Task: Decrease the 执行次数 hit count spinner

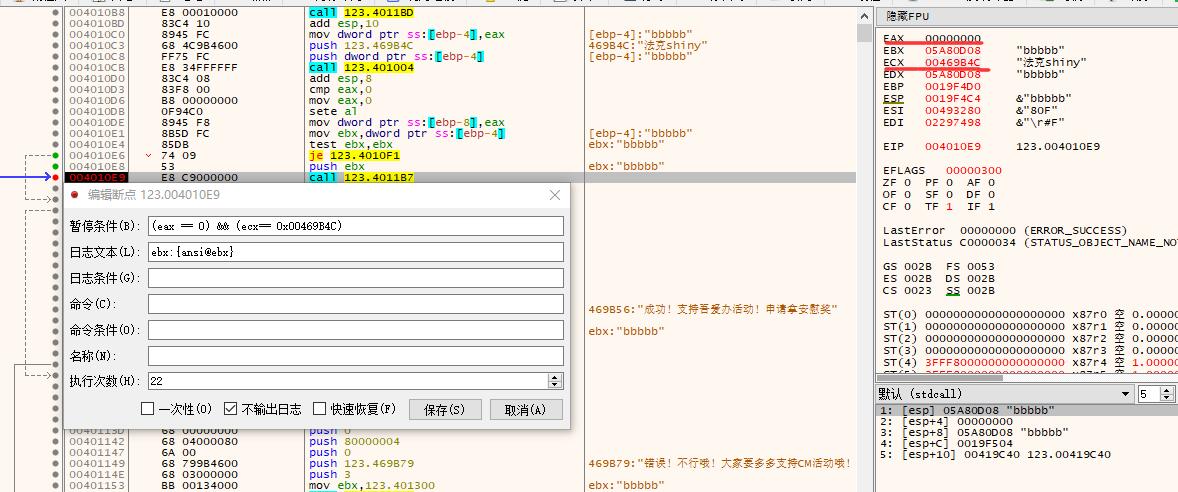Action: coord(556,385)
